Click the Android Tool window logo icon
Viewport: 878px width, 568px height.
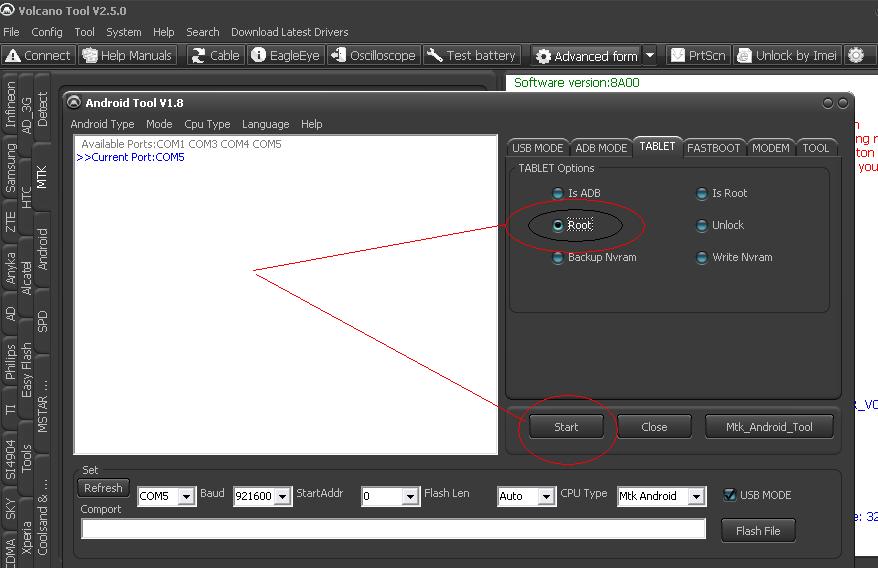(x=74, y=102)
